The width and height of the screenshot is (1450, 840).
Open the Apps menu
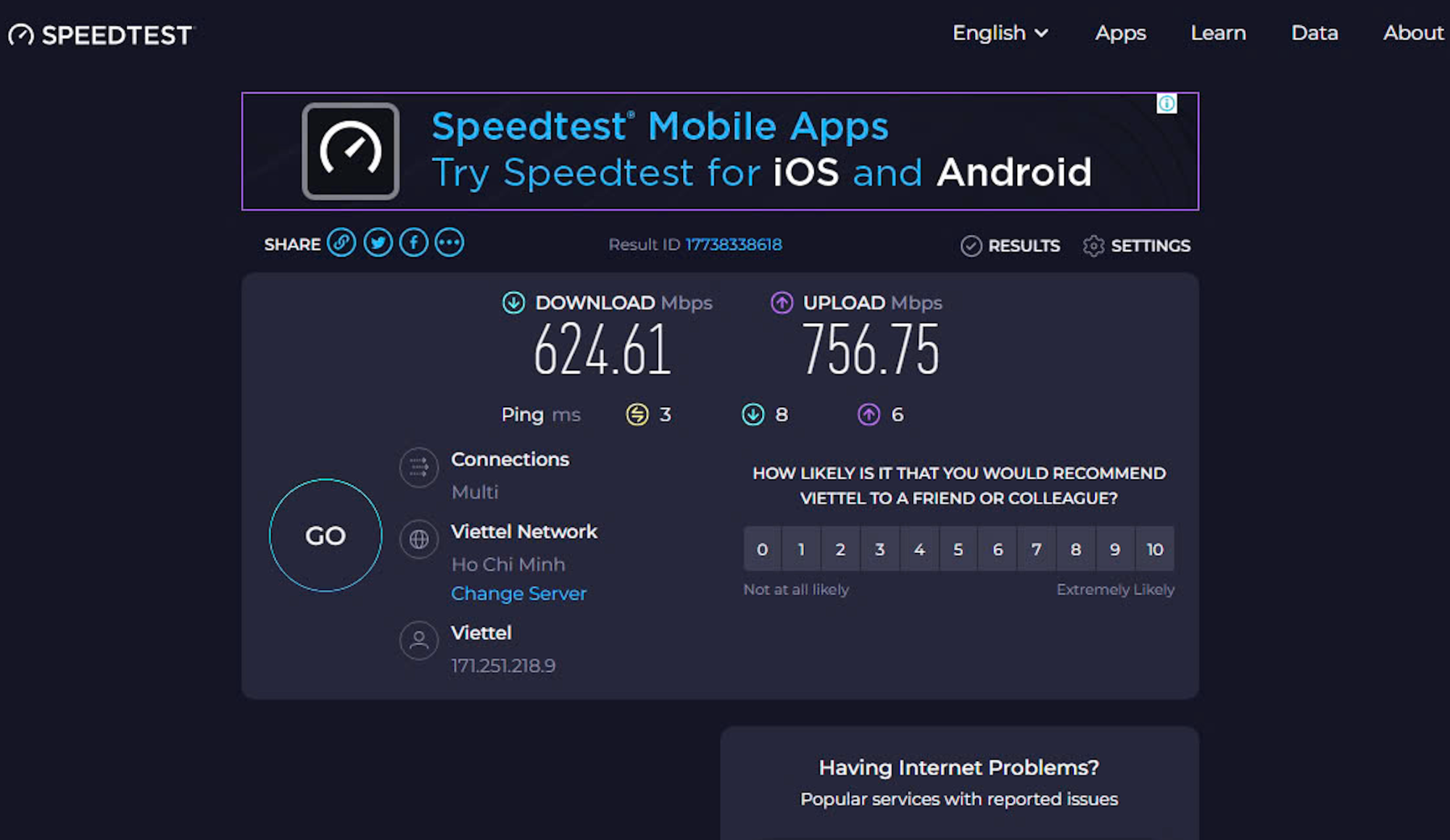pos(1120,33)
